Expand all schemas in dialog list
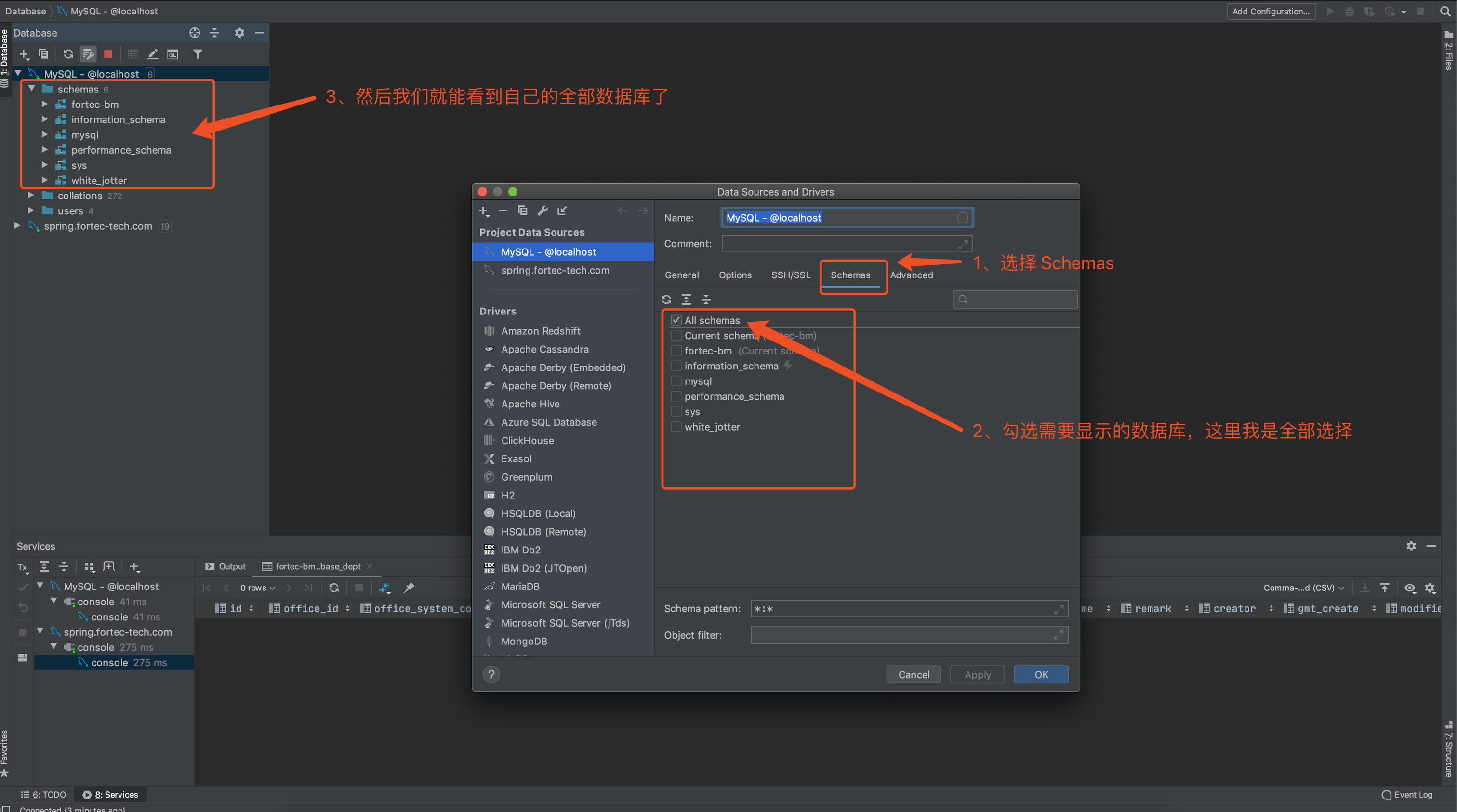 tap(686, 300)
